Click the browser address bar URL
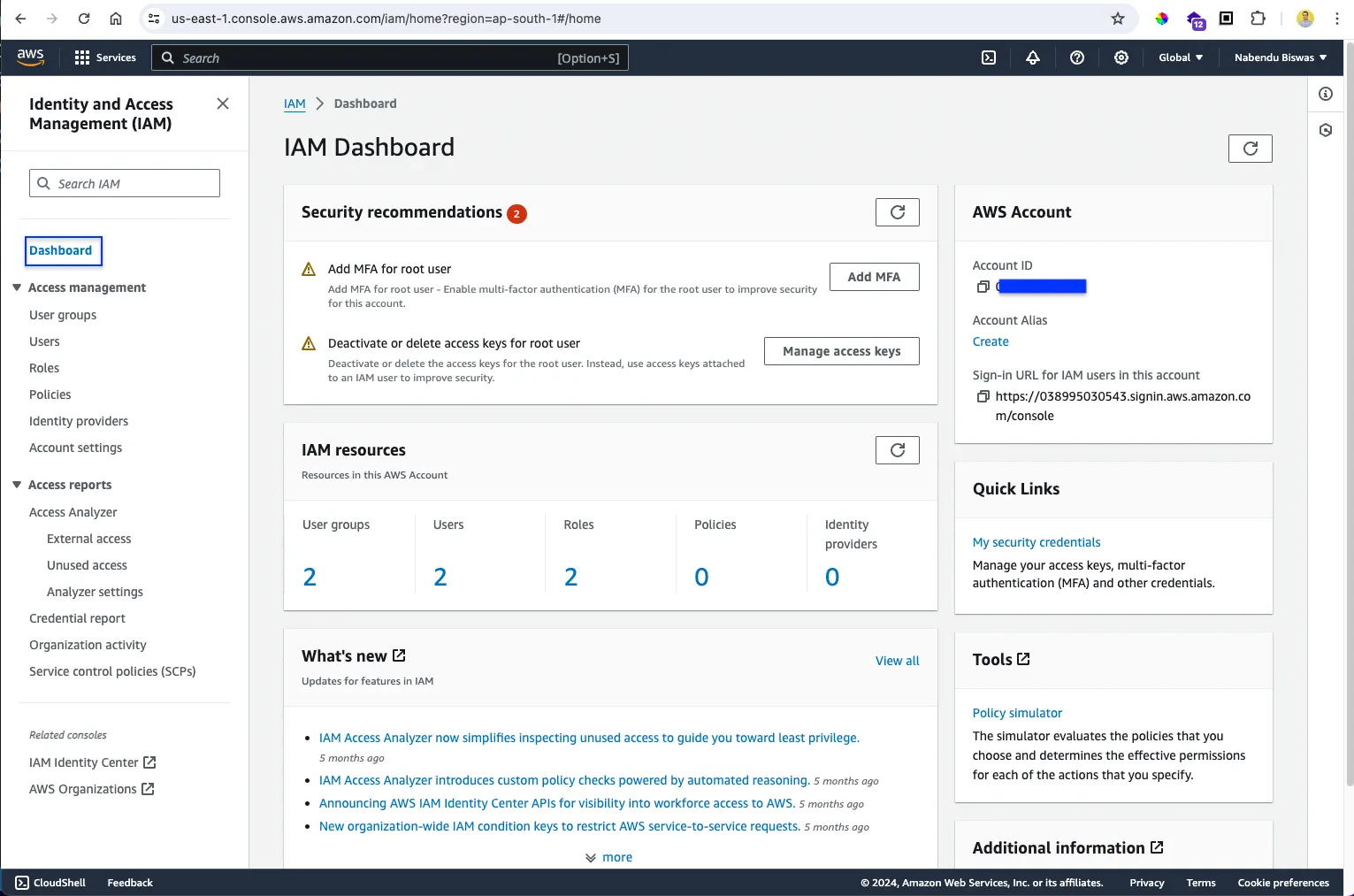The image size is (1354, 896). point(386,19)
